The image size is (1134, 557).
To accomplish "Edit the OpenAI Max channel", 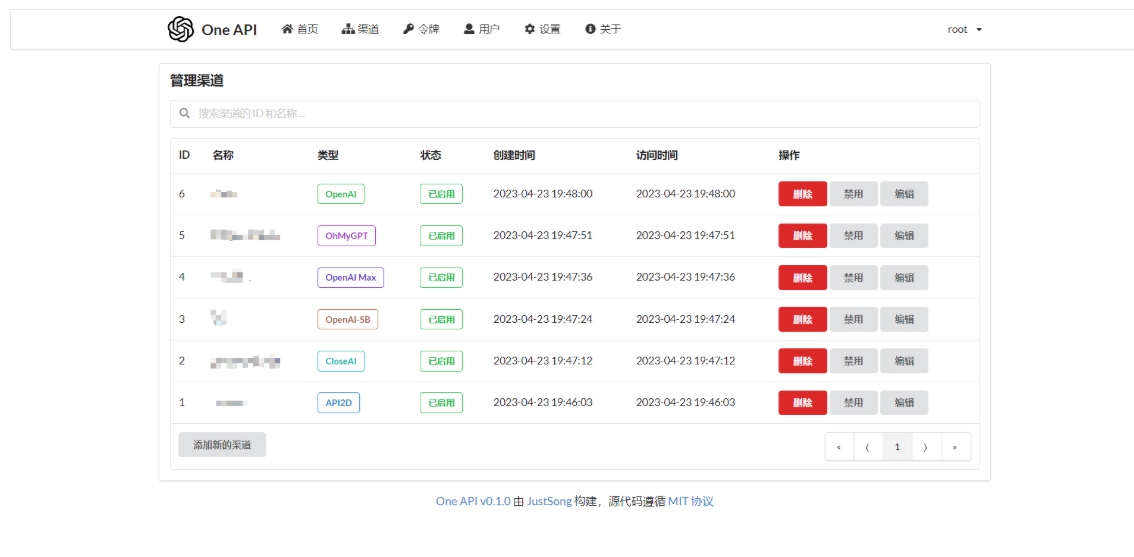I will point(904,277).
